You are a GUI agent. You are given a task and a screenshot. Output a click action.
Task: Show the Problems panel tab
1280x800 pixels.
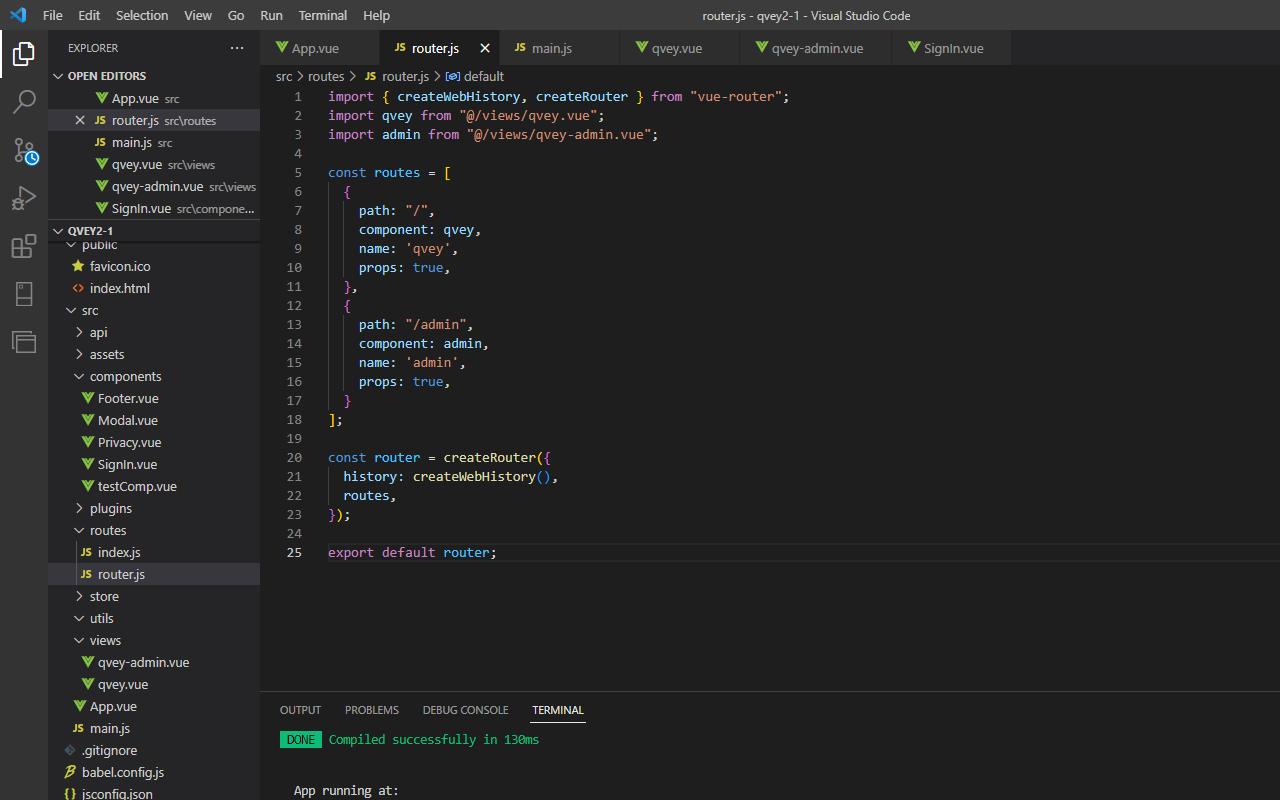point(372,710)
